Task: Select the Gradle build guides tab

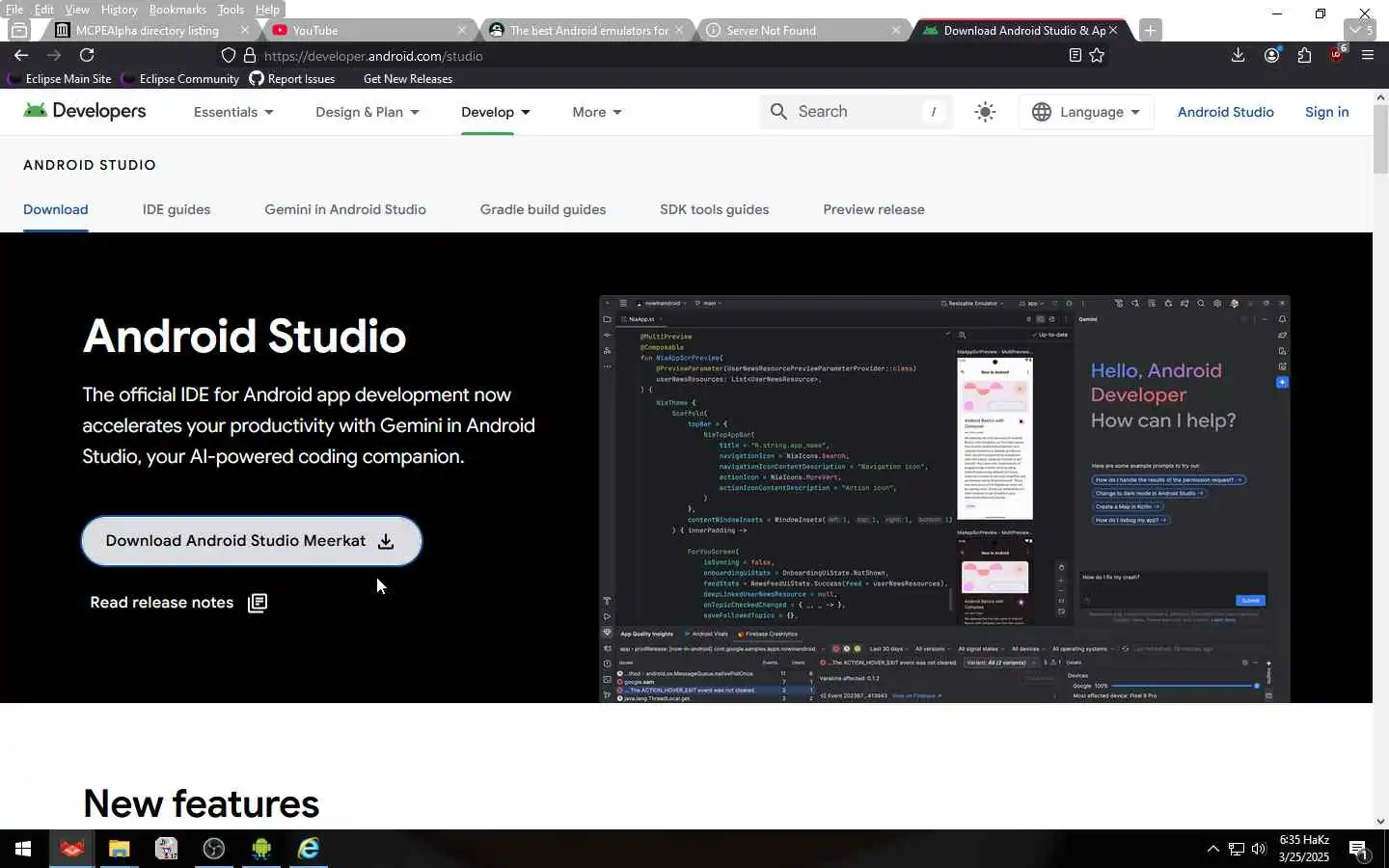Action: point(543,209)
